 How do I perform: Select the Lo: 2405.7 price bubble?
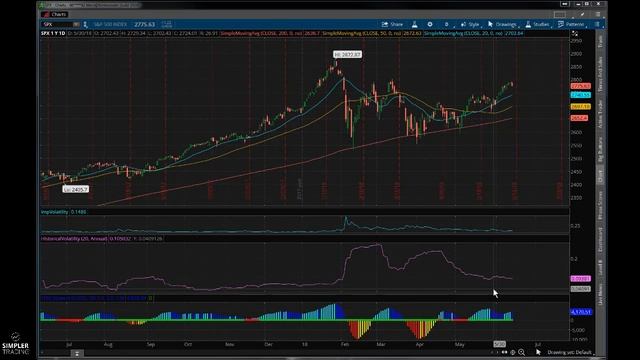click(x=76, y=189)
